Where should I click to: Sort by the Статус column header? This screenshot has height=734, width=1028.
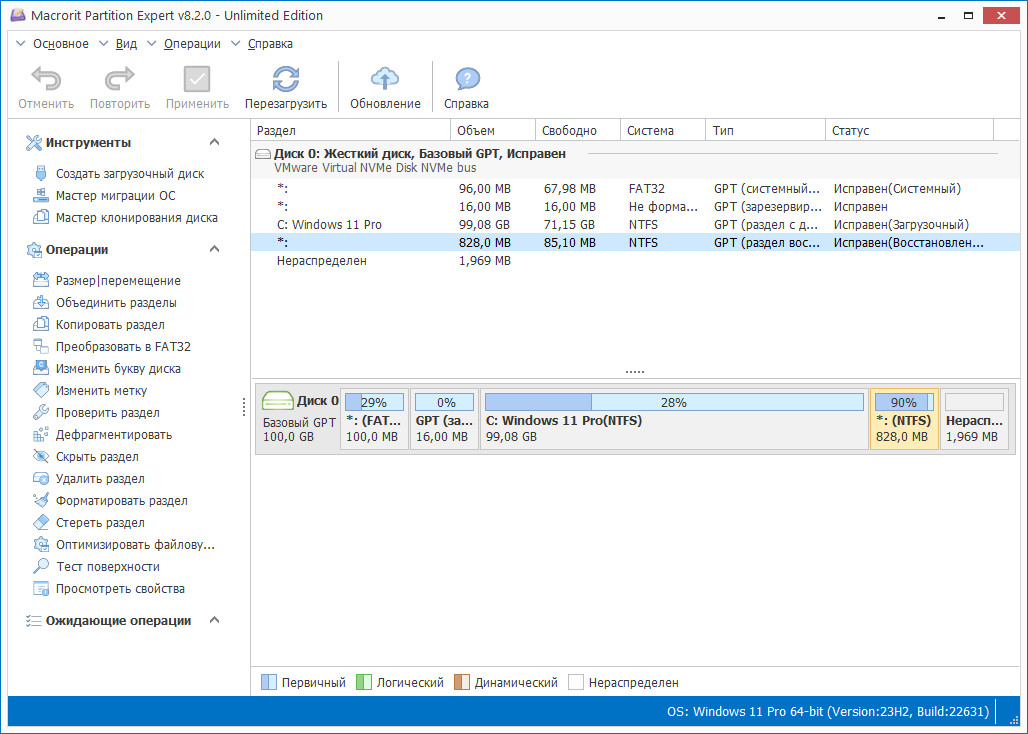click(910, 130)
